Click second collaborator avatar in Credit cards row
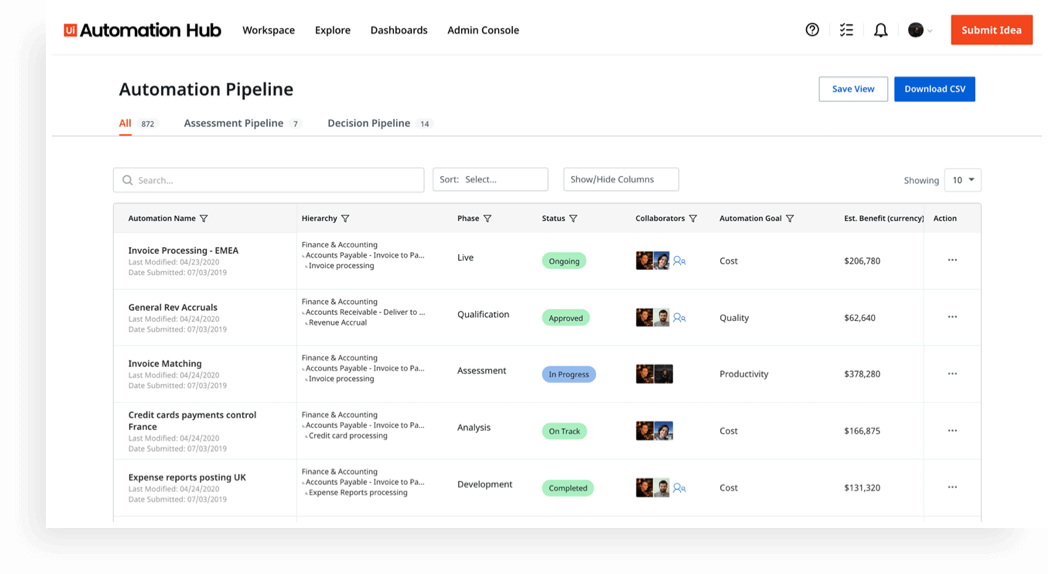This screenshot has height=574, width=1048. [663, 430]
